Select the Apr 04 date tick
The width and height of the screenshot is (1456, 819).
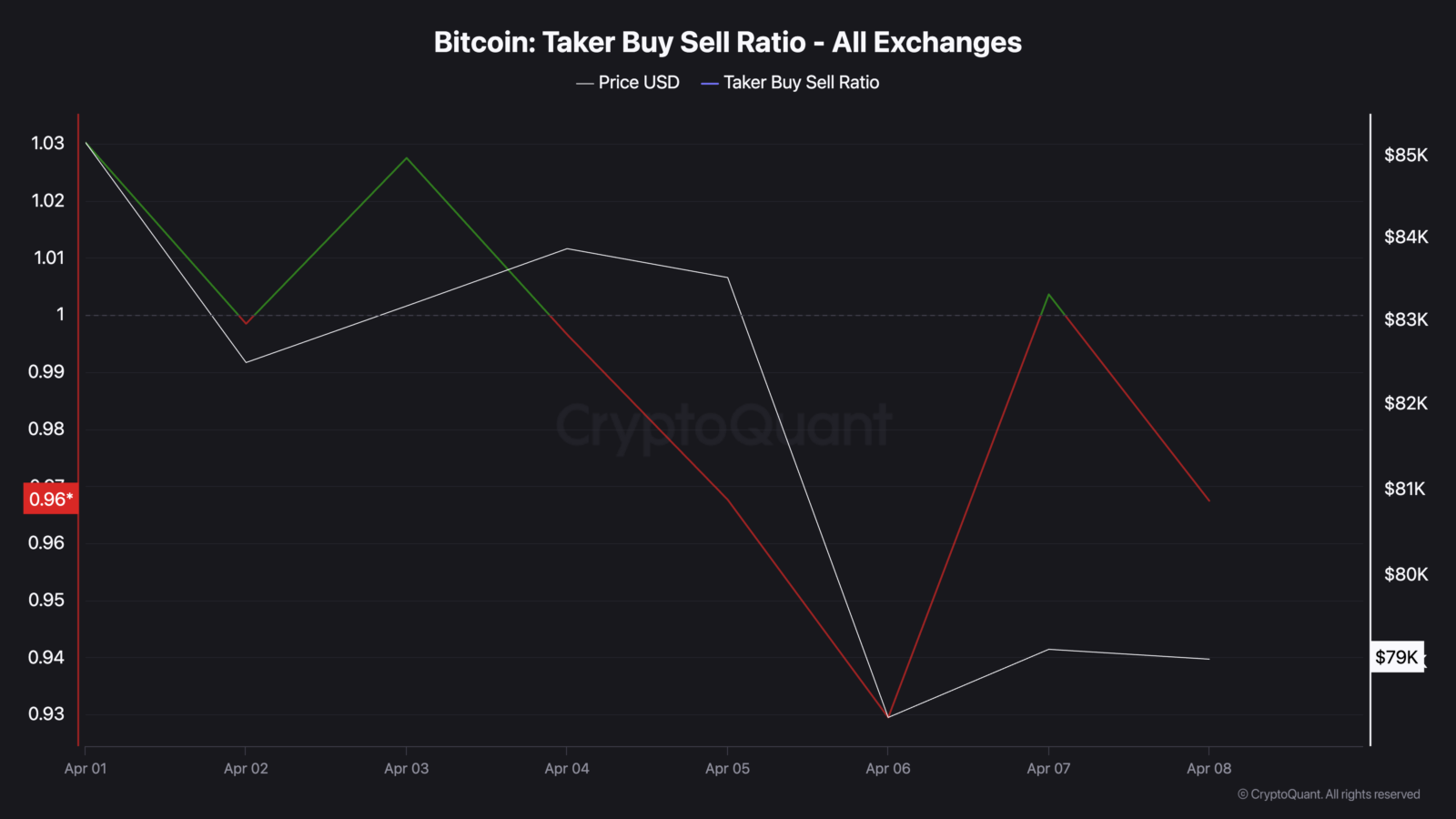[567, 768]
